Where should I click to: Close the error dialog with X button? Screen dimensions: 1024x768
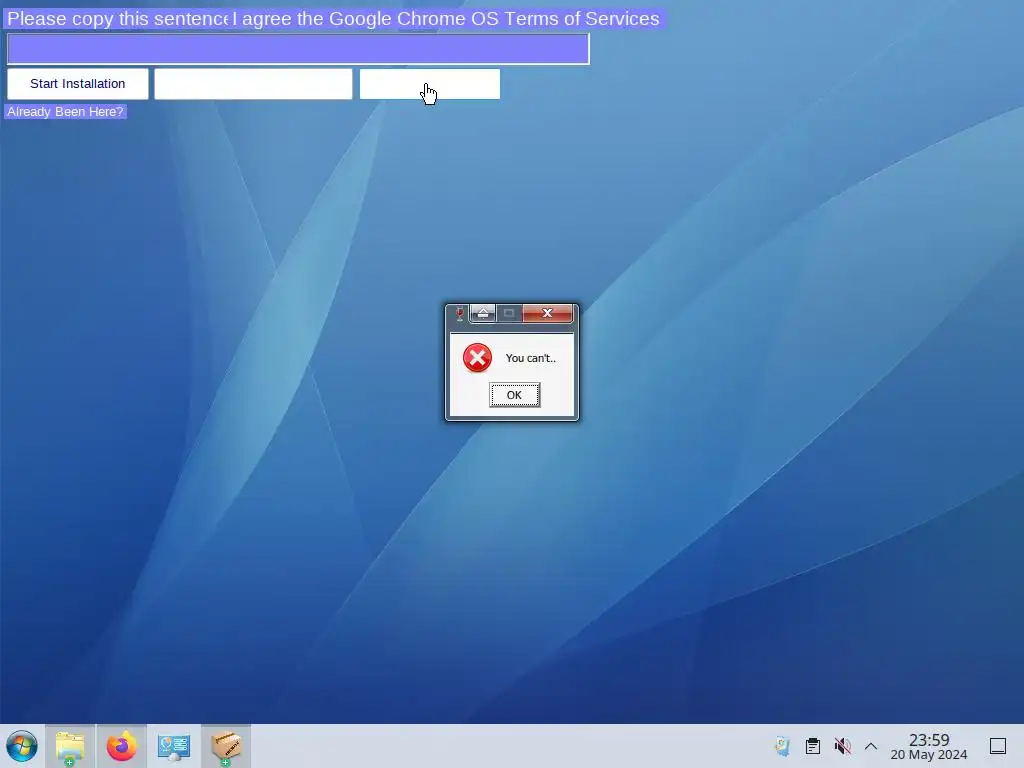click(547, 313)
